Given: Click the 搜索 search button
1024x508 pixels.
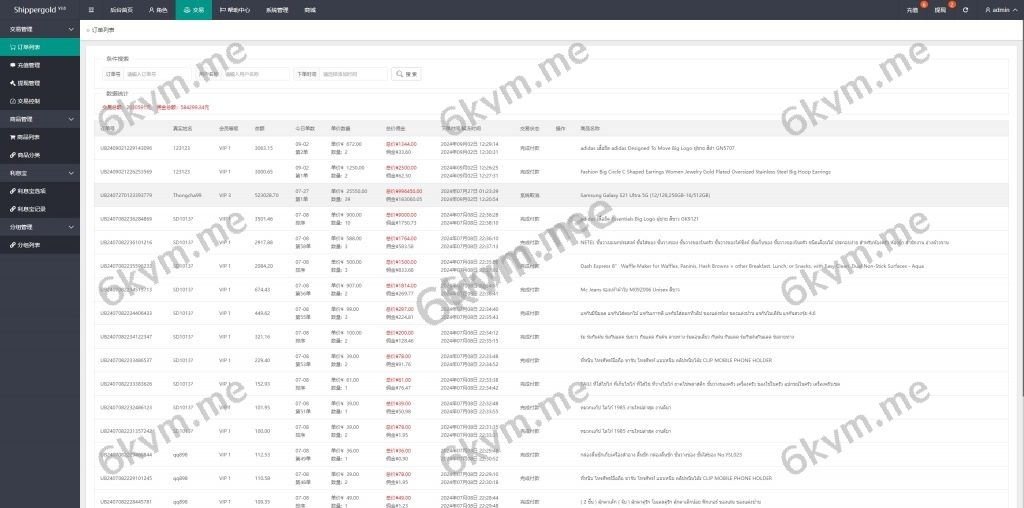Looking at the screenshot, I should 407,74.
